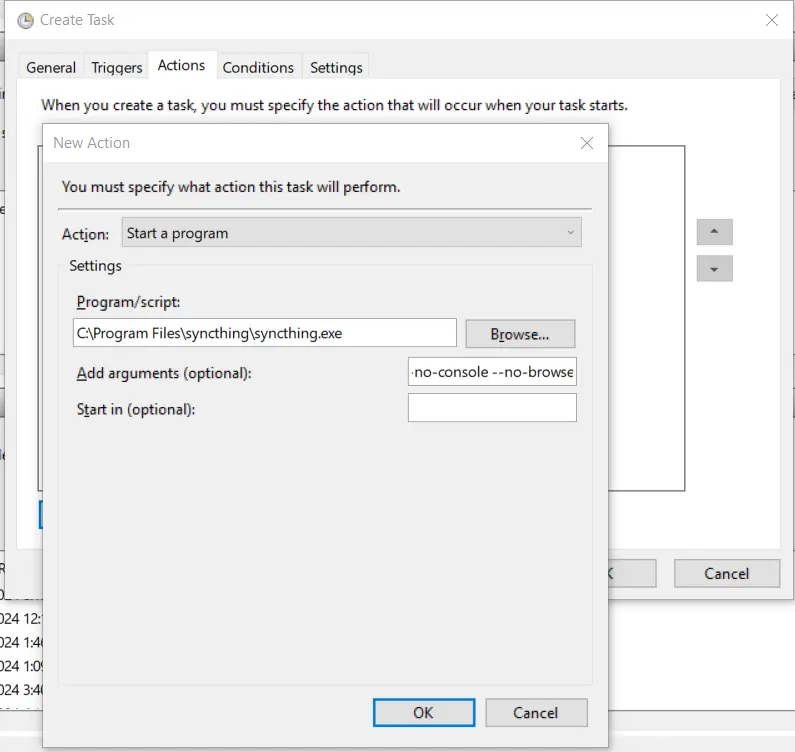This screenshot has width=795, height=752.
Task: Click the move action down arrow
Action: pyautogui.click(x=714, y=269)
